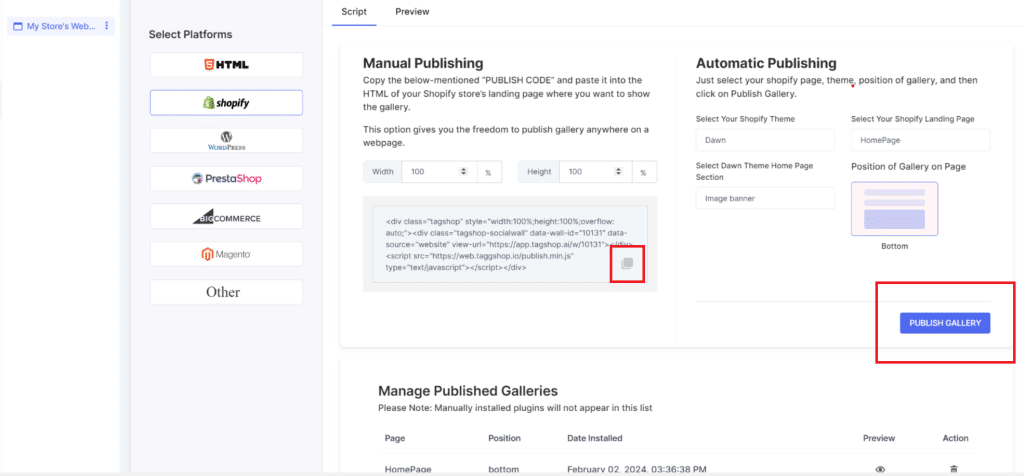The width and height of the screenshot is (1024, 476).
Task: Expand the Shopify Landing Page dropdown
Action: (x=920, y=141)
